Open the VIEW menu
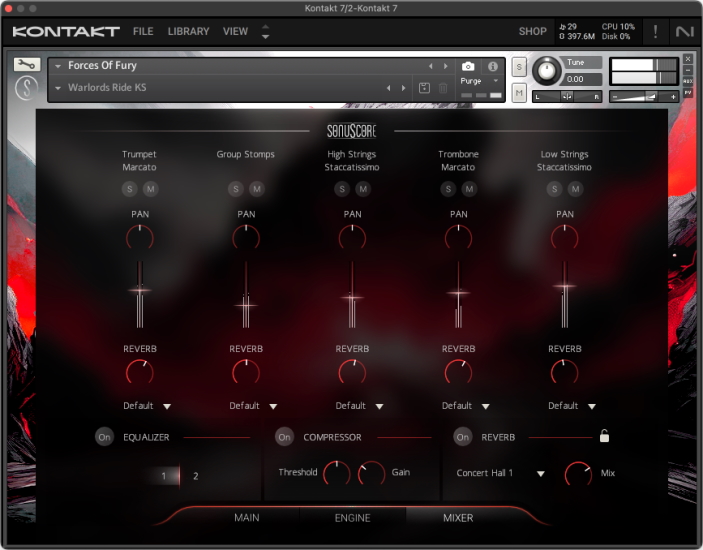Screen dimensions: 703x550 pyautogui.click(x=235, y=31)
